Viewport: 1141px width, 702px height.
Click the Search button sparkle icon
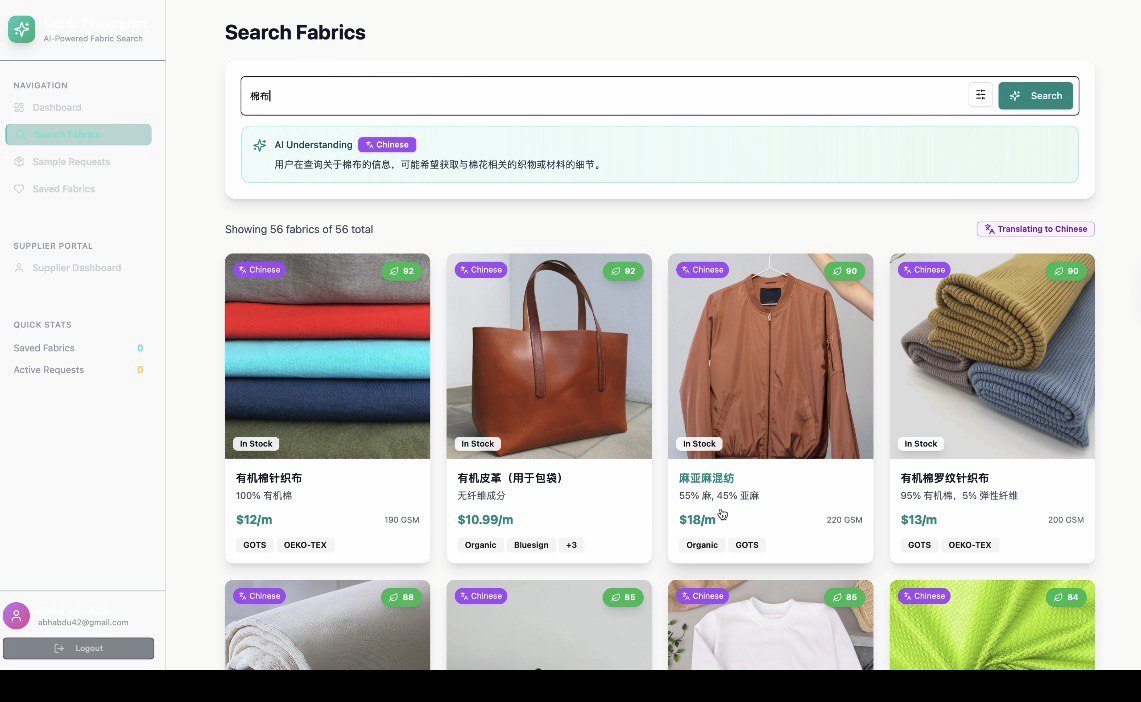tap(1016, 95)
